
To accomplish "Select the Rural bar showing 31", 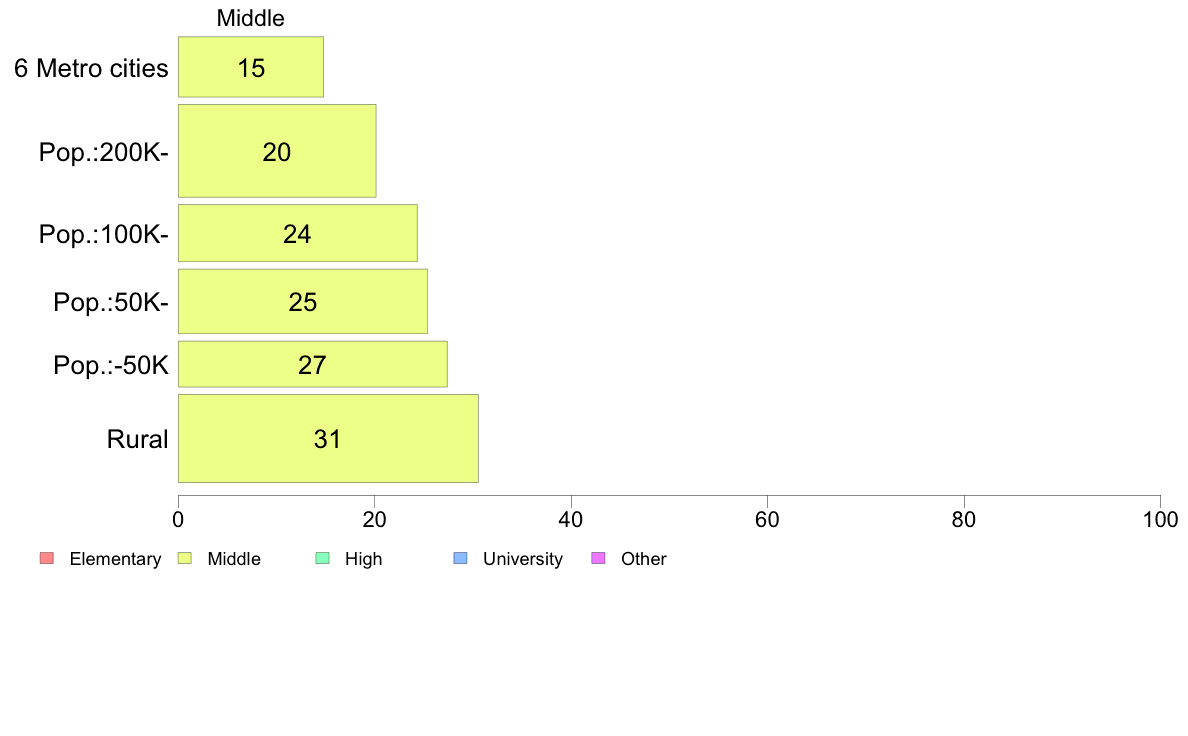I will (328, 438).
